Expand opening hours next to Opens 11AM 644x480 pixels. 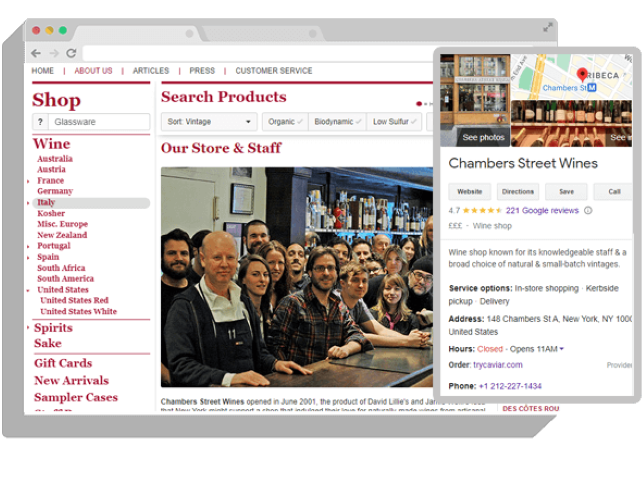561,349
